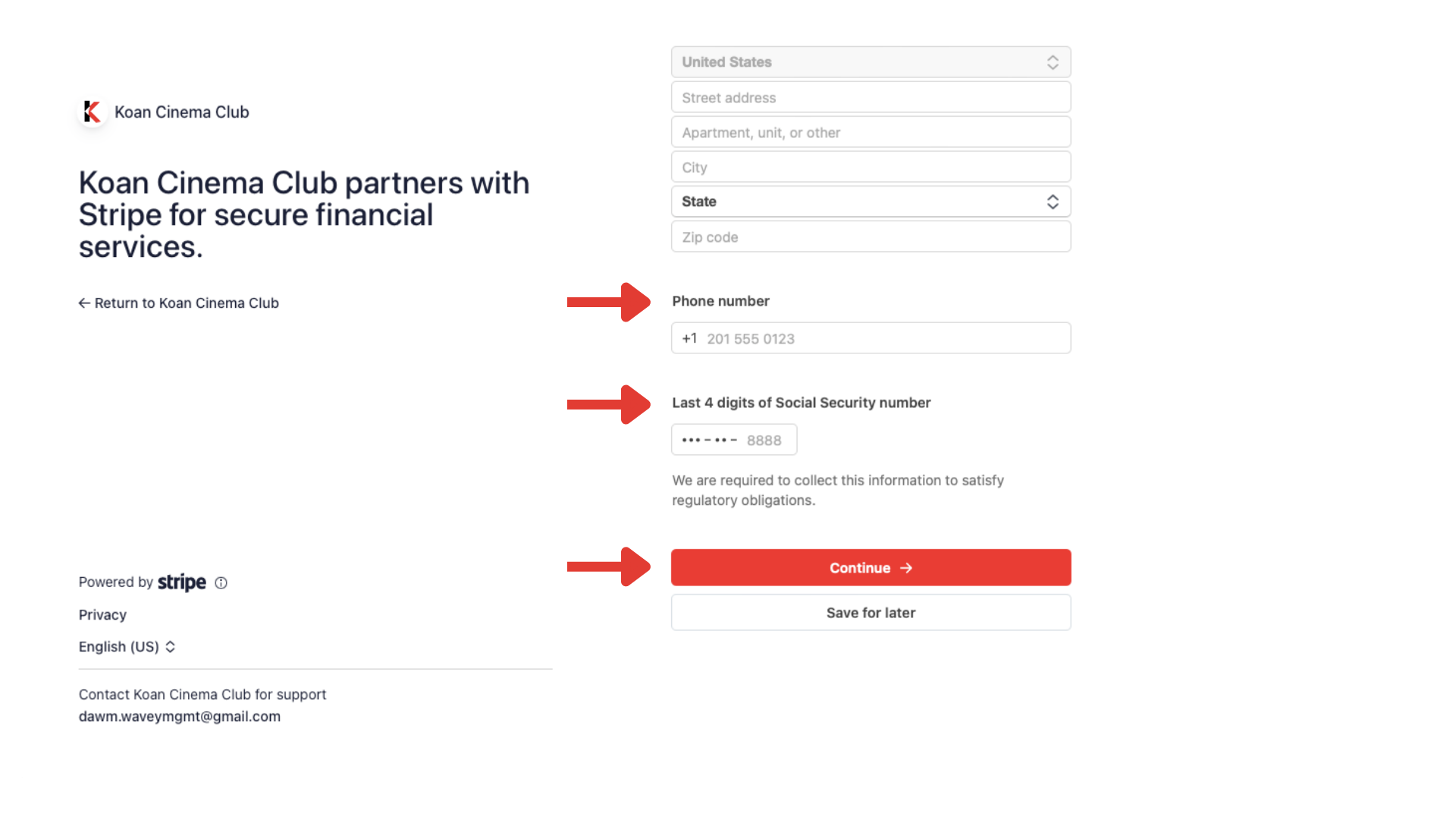
Task: Select the last 4 SSN digits field
Action: coord(734,440)
